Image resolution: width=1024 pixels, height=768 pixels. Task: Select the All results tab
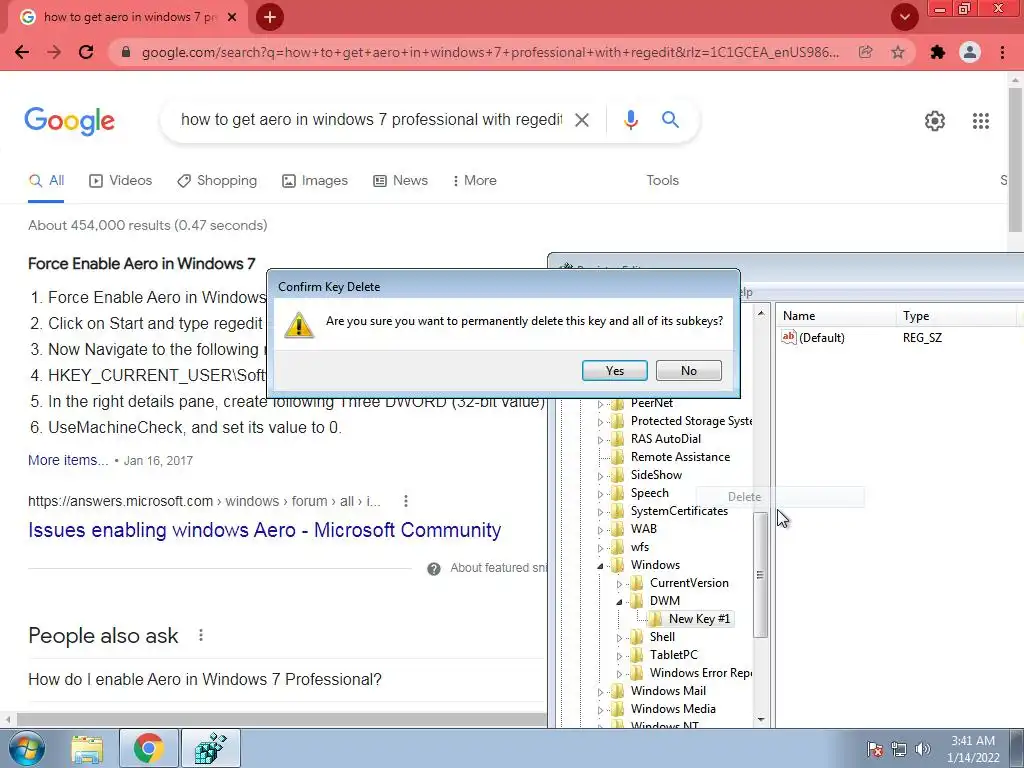pyautogui.click(x=46, y=181)
